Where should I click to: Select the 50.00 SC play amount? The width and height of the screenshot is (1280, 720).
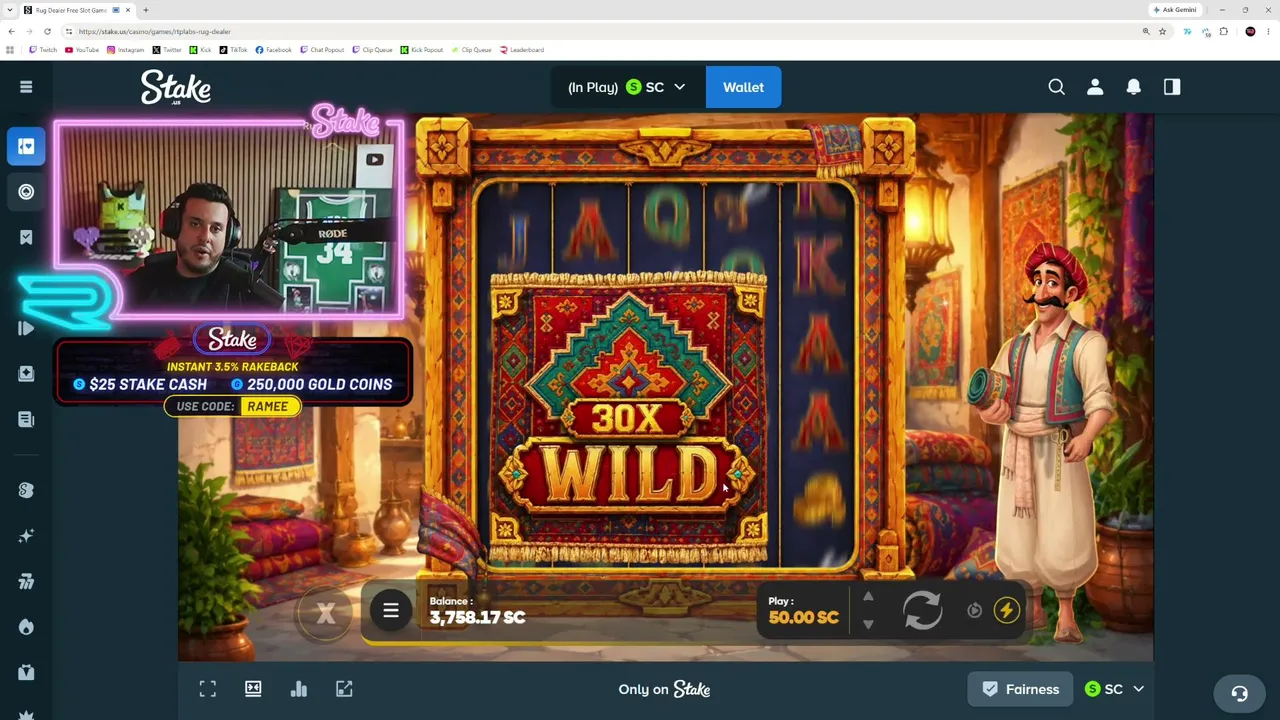coord(803,617)
